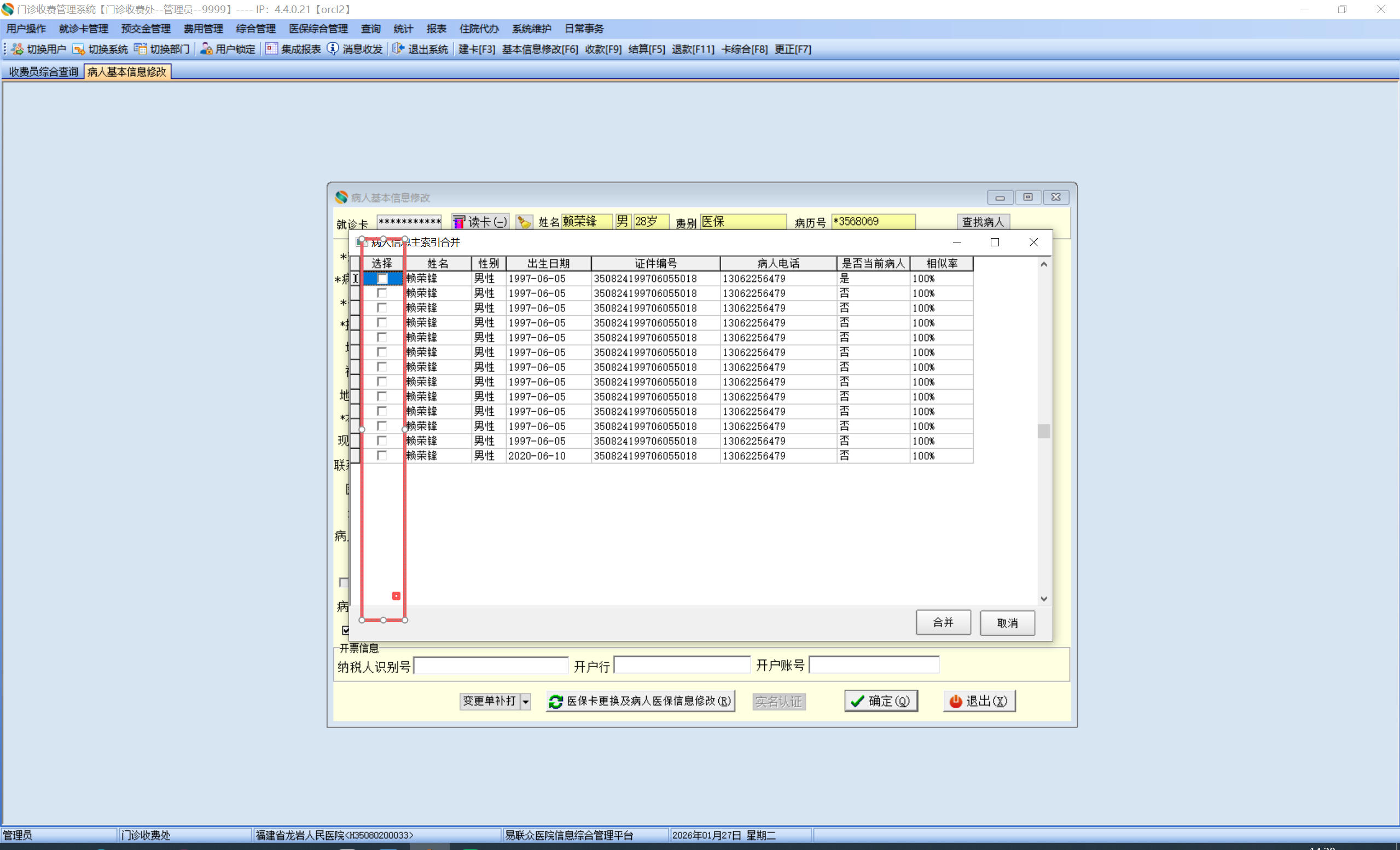Click the 切换部门 switch department icon
1400x850 pixels.
point(141,49)
